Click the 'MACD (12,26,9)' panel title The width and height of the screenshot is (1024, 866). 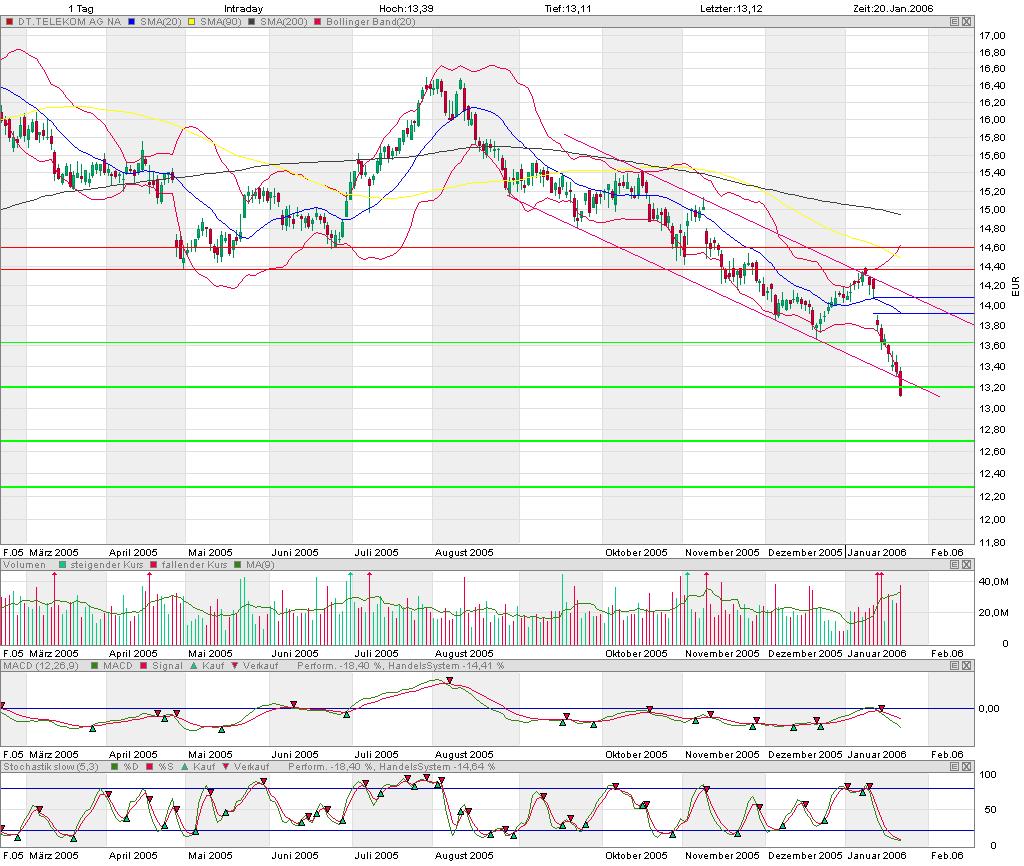tap(41, 666)
